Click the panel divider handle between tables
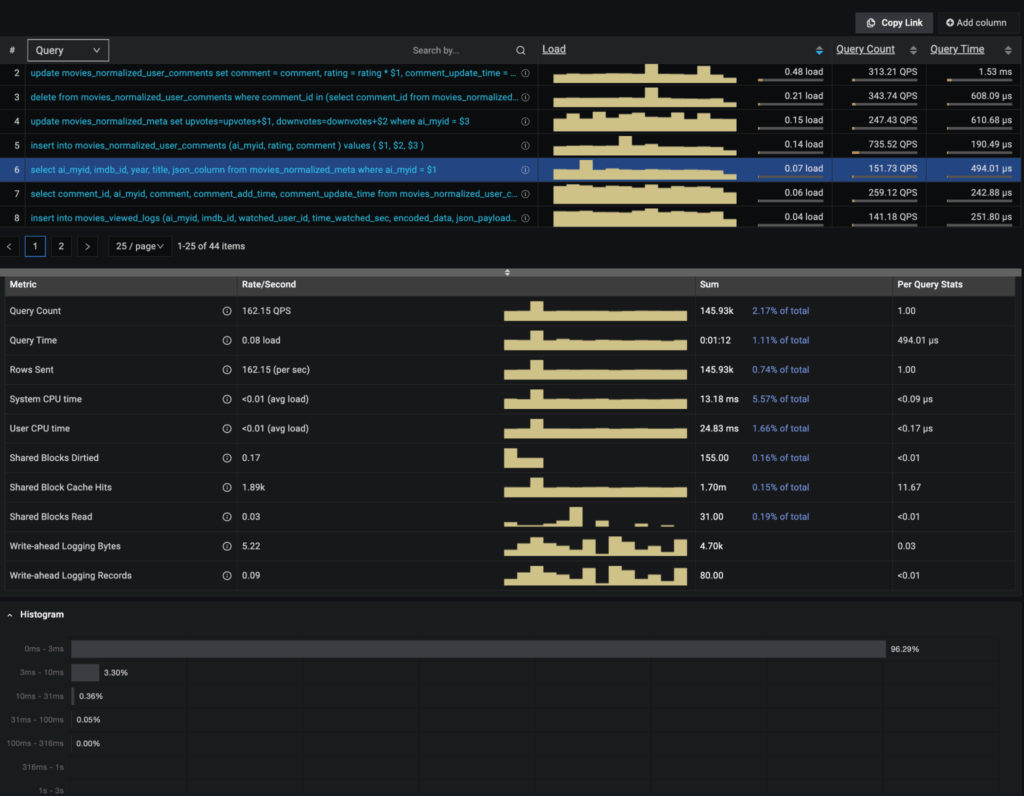1024x796 pixels. [x=508, y=272]
